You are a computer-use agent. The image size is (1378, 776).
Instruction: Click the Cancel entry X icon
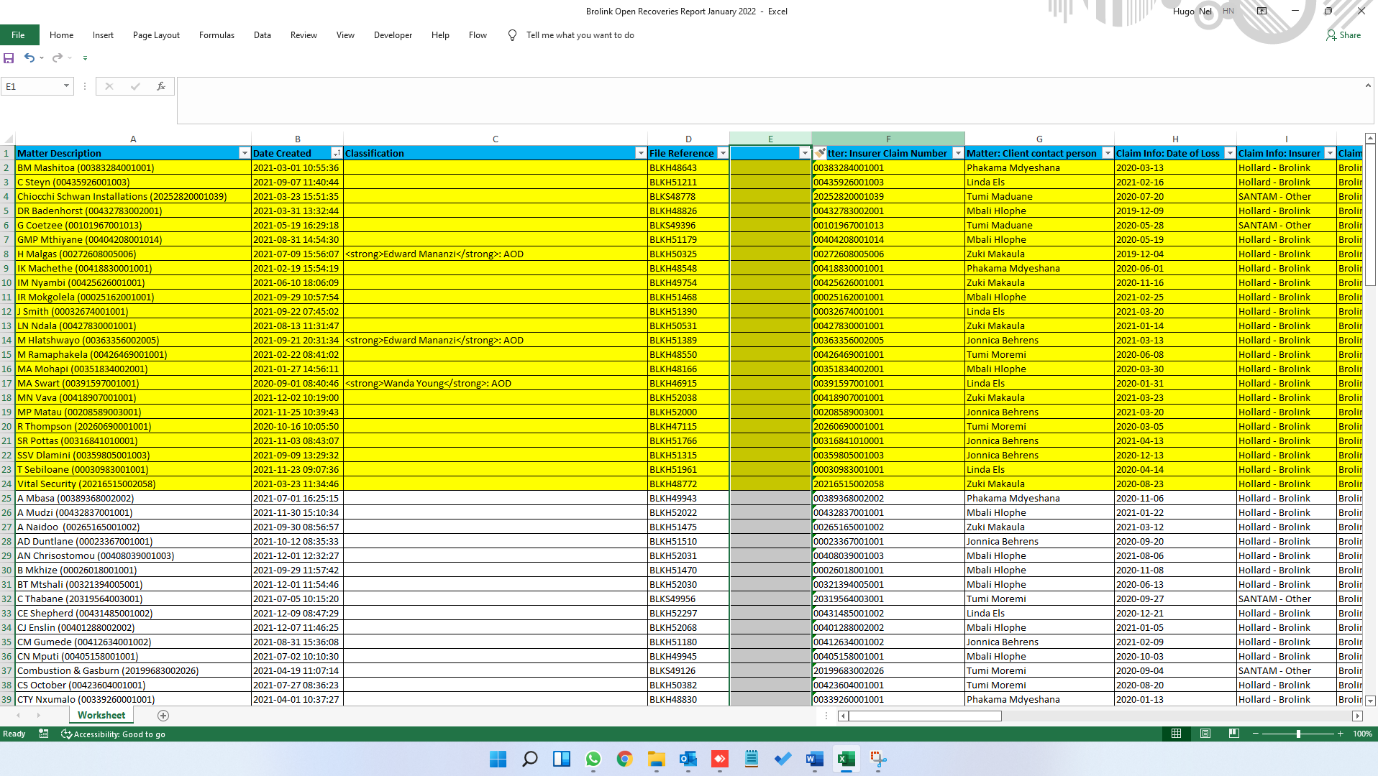point(109,87)
